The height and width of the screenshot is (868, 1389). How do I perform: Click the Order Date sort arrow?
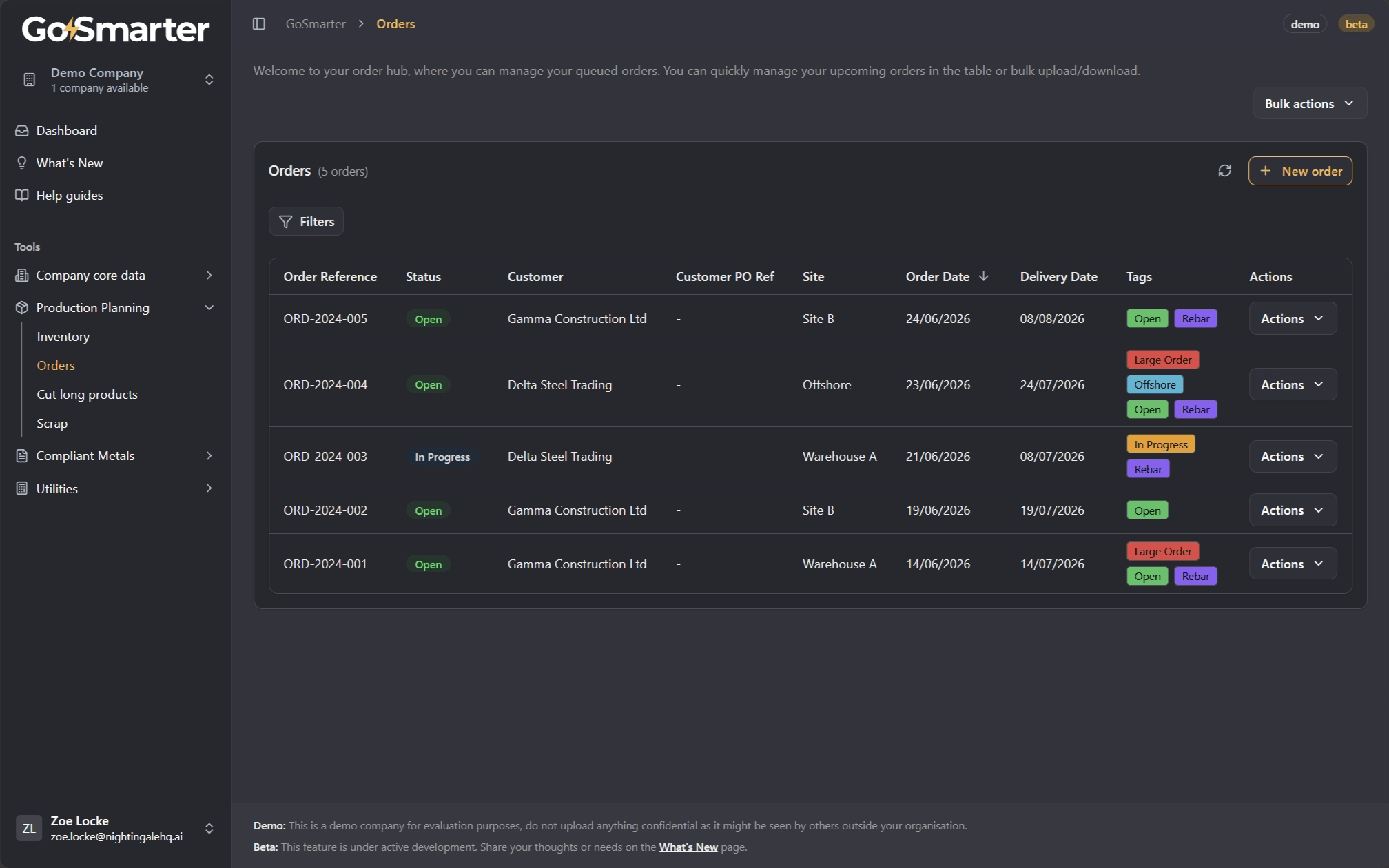[984, 276]
